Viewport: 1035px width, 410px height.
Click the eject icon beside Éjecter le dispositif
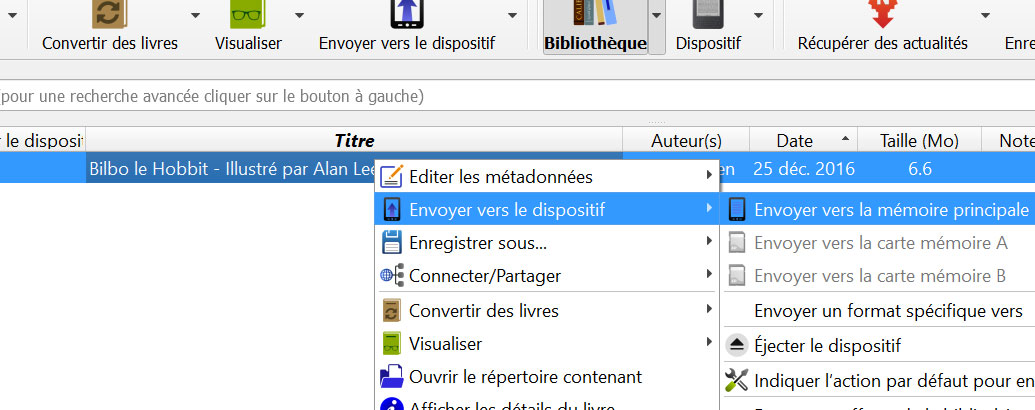[x=736, y=345]
